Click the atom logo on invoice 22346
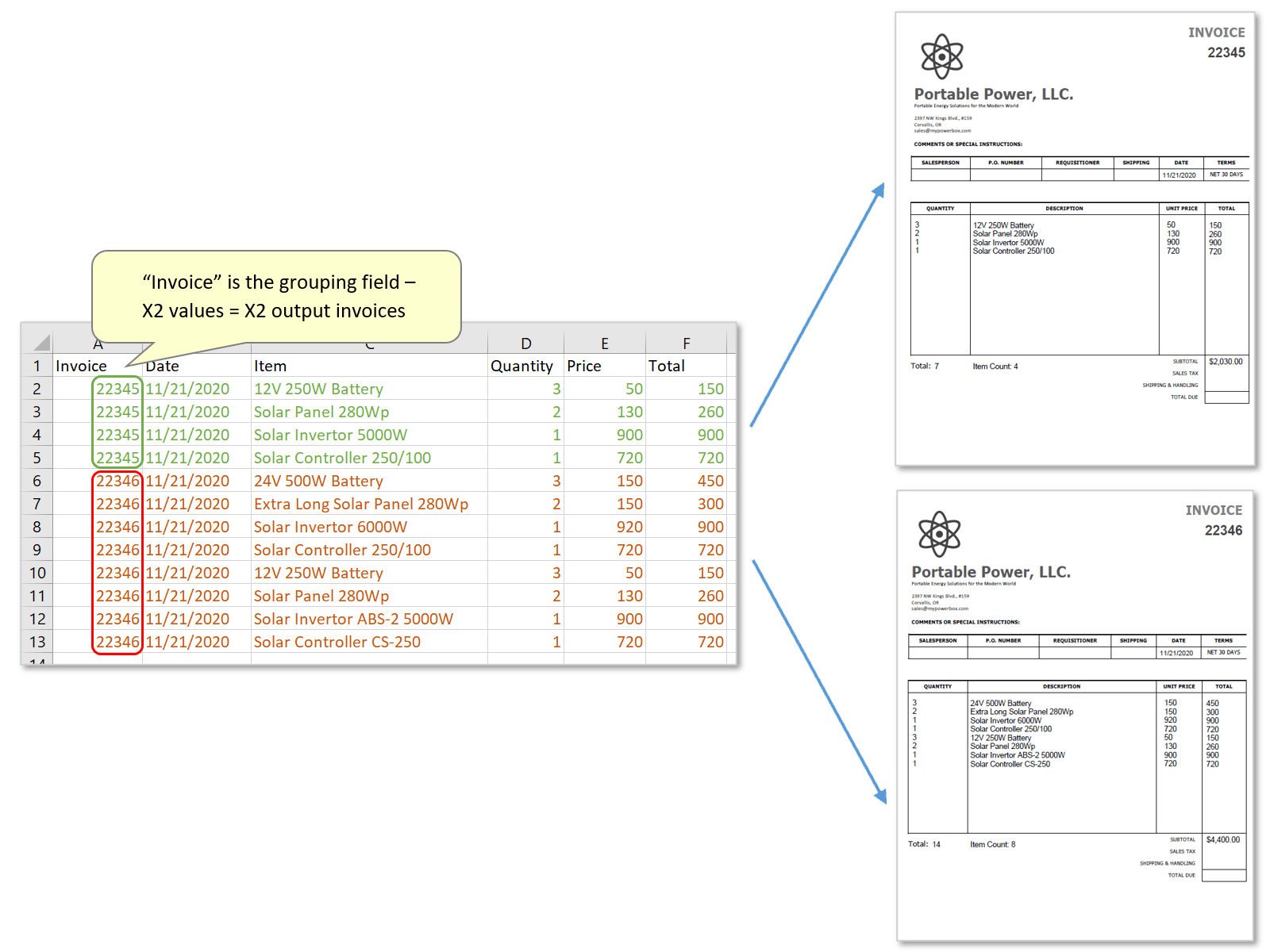The width and height of the screenshot is (1270, 952). click(x=939, y=534)
